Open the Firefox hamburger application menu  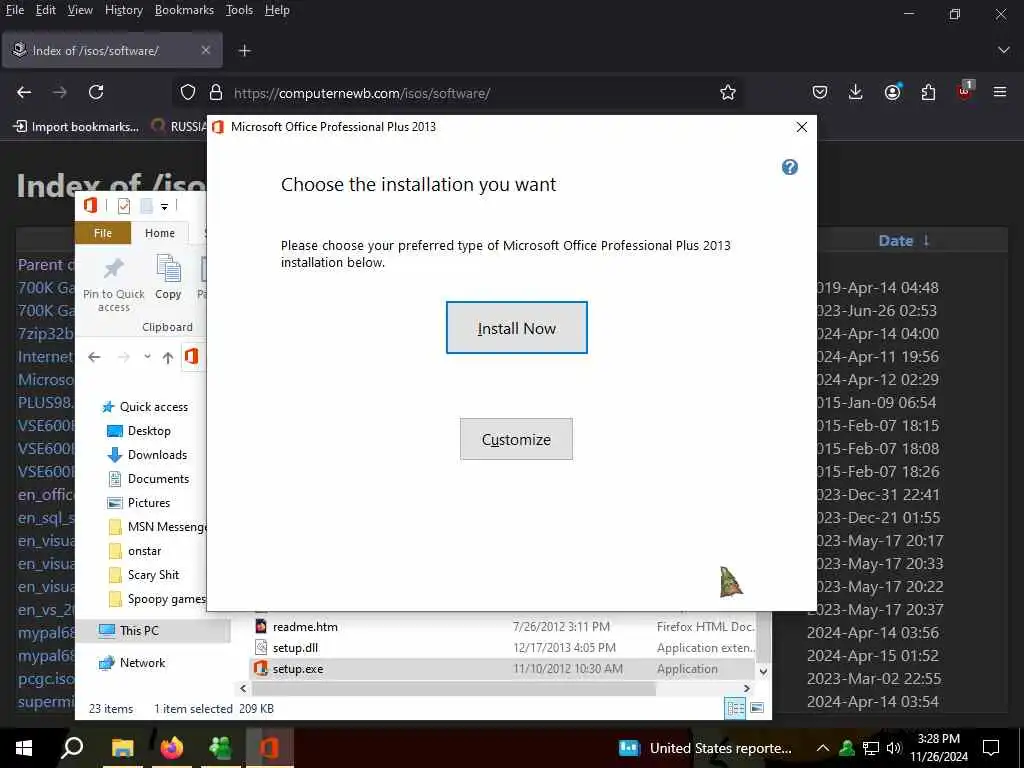pos(1000,93)
